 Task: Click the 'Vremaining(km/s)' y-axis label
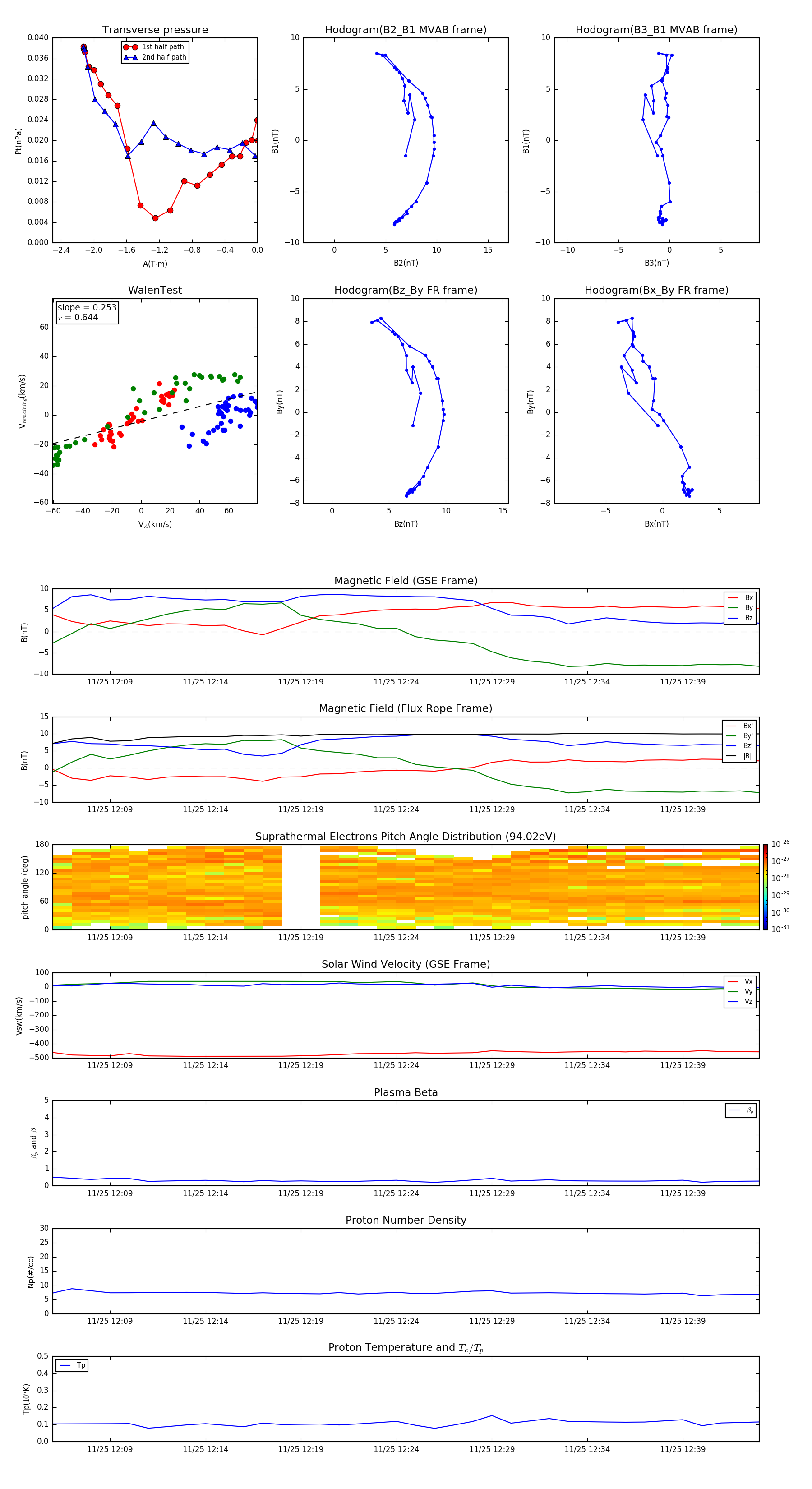pyautogui.click(x=23, y=401)
